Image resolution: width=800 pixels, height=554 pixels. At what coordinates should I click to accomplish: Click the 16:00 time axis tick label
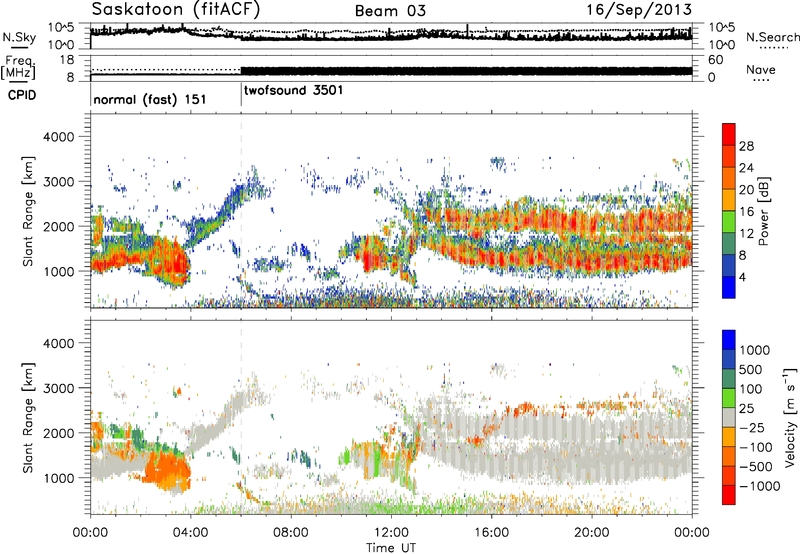pos(491,533)
